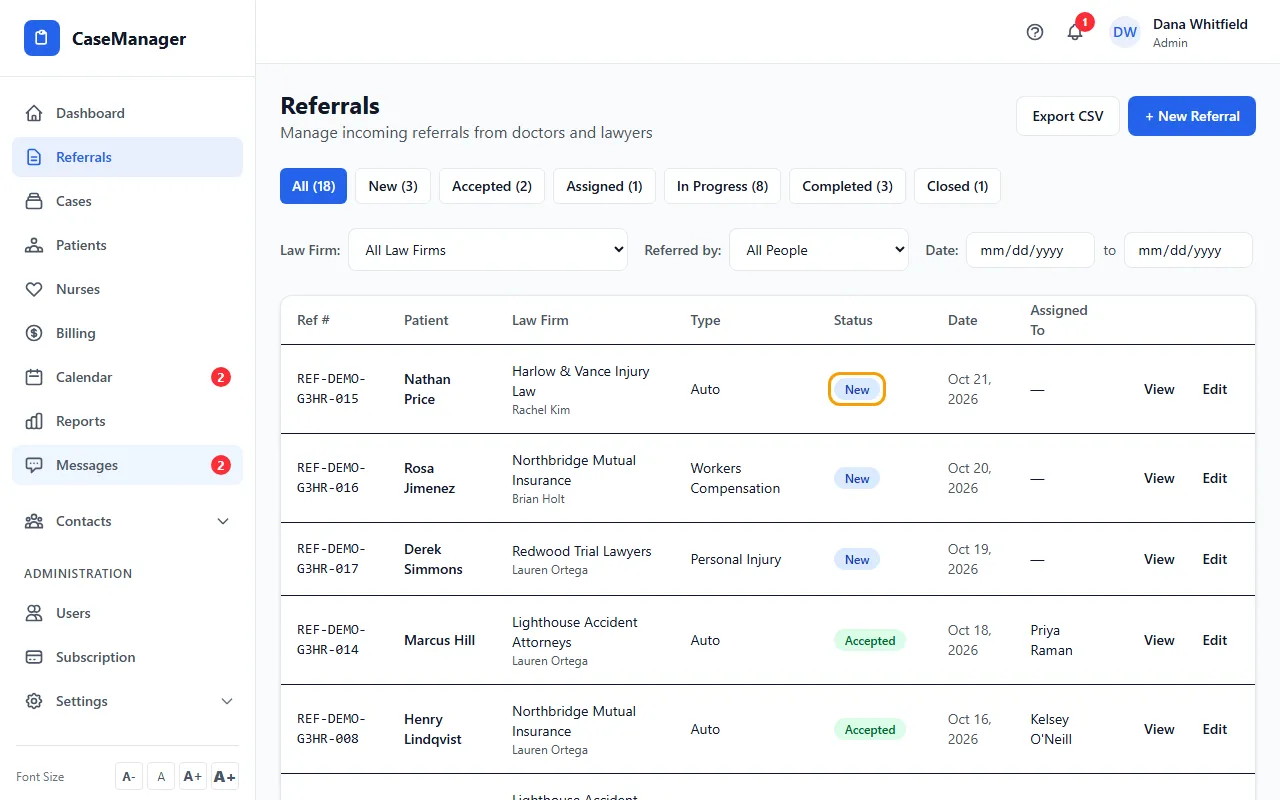
Task: Click the Billing dollar icon
Action: 34,333
